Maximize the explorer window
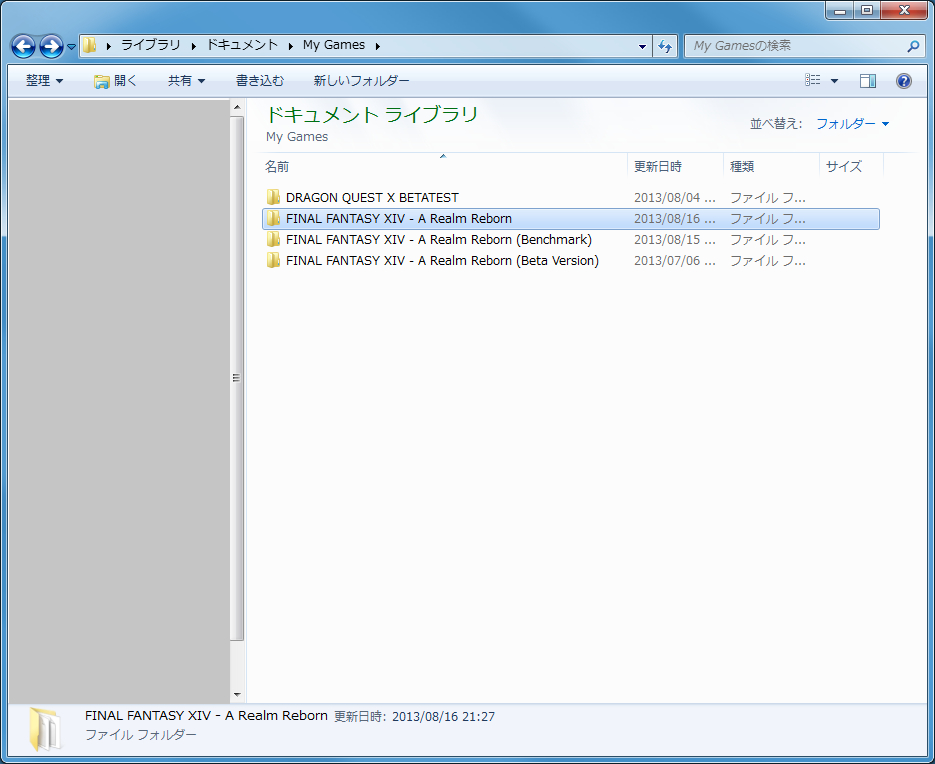The width and height of the screenshot is (935, 764). coord(867,10)
